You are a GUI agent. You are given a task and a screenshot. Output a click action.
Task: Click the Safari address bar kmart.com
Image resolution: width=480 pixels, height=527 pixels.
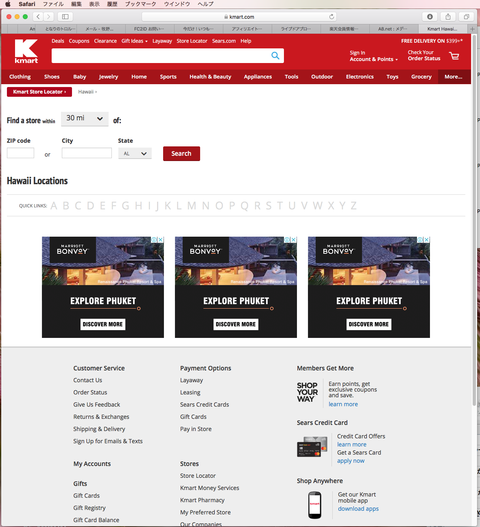pyautogui.click(x=239, y=16)
